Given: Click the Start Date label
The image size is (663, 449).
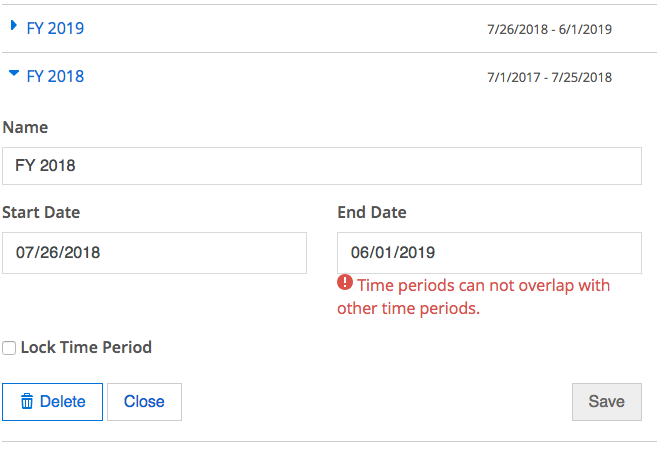Looking at the screenshot, I should point(41,212).
